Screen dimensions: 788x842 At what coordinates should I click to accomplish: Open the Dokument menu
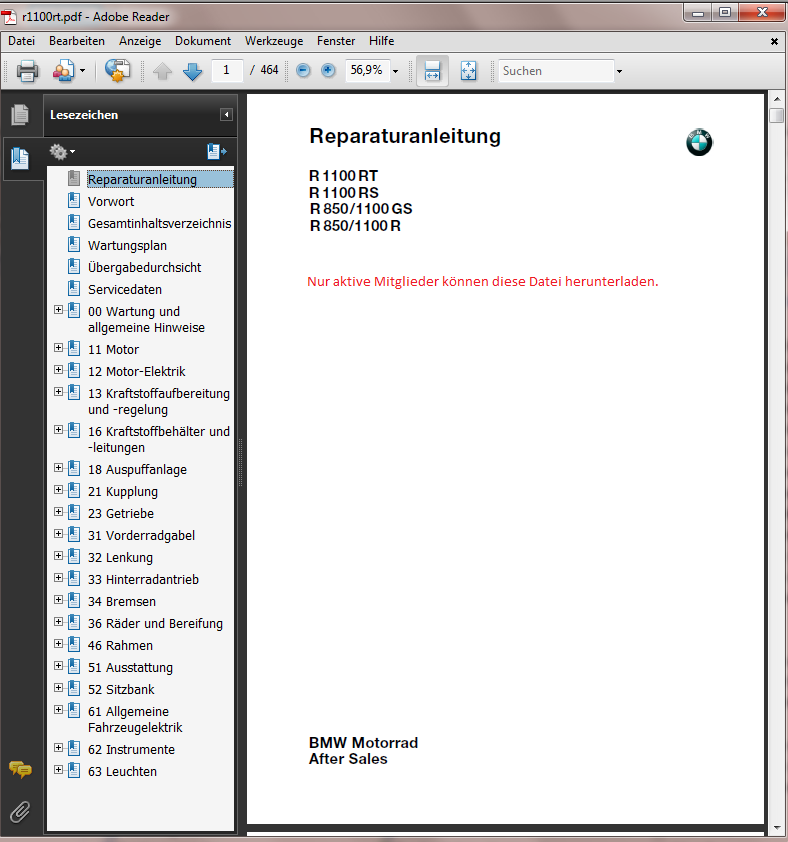pyautogui.click(x=203, y=41)
